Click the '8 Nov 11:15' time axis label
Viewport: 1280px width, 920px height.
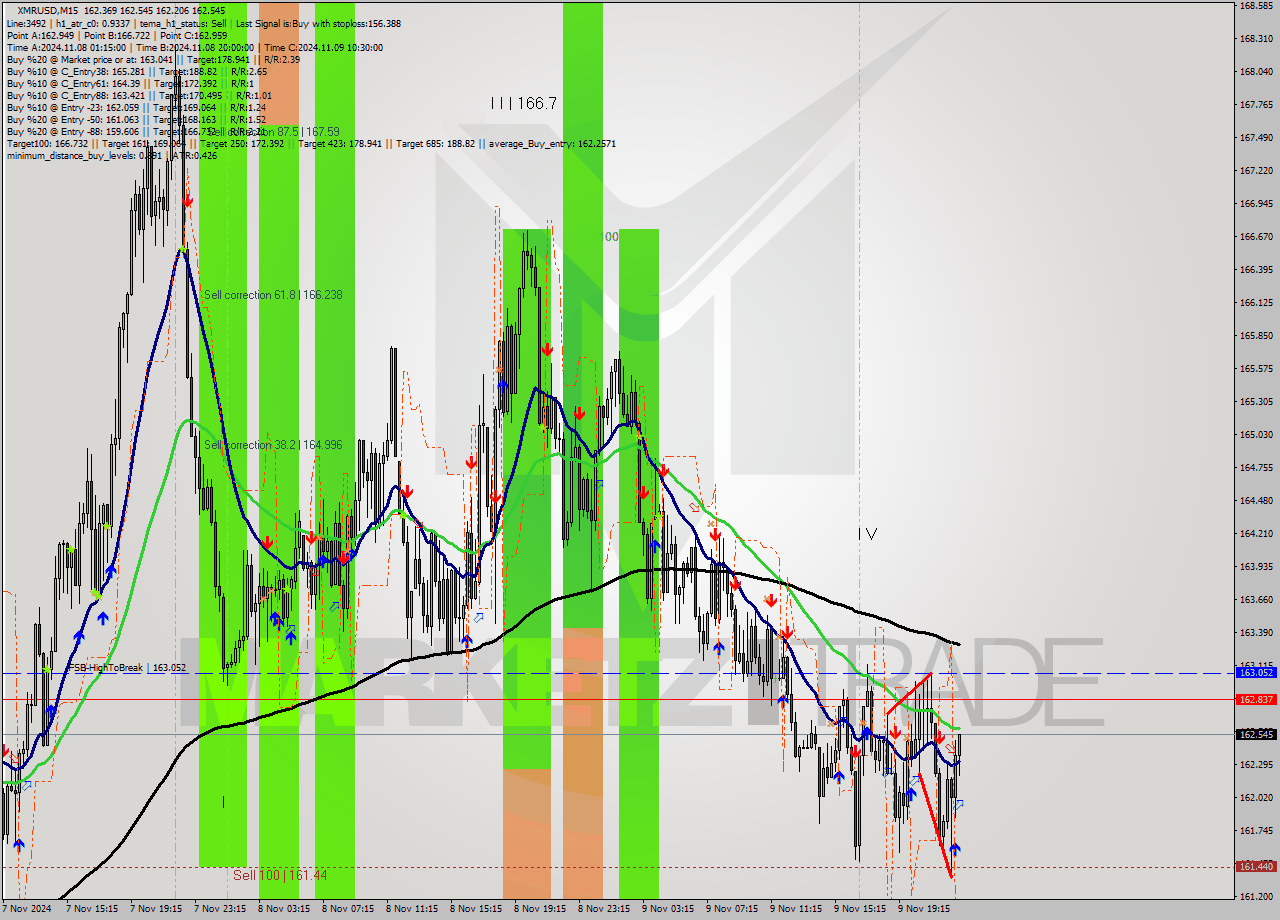(412, 910)
